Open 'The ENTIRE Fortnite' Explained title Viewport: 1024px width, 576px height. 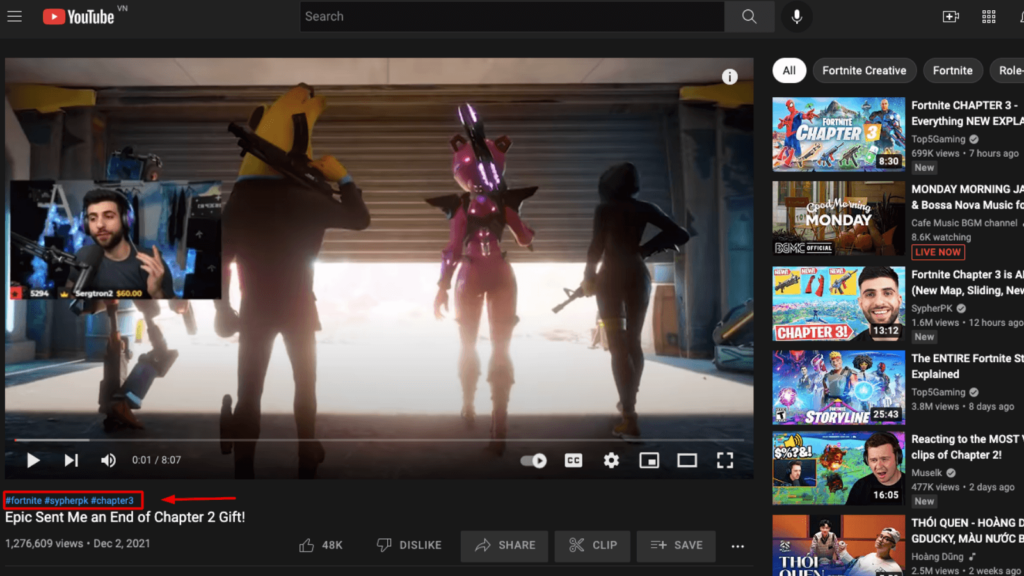967,366
